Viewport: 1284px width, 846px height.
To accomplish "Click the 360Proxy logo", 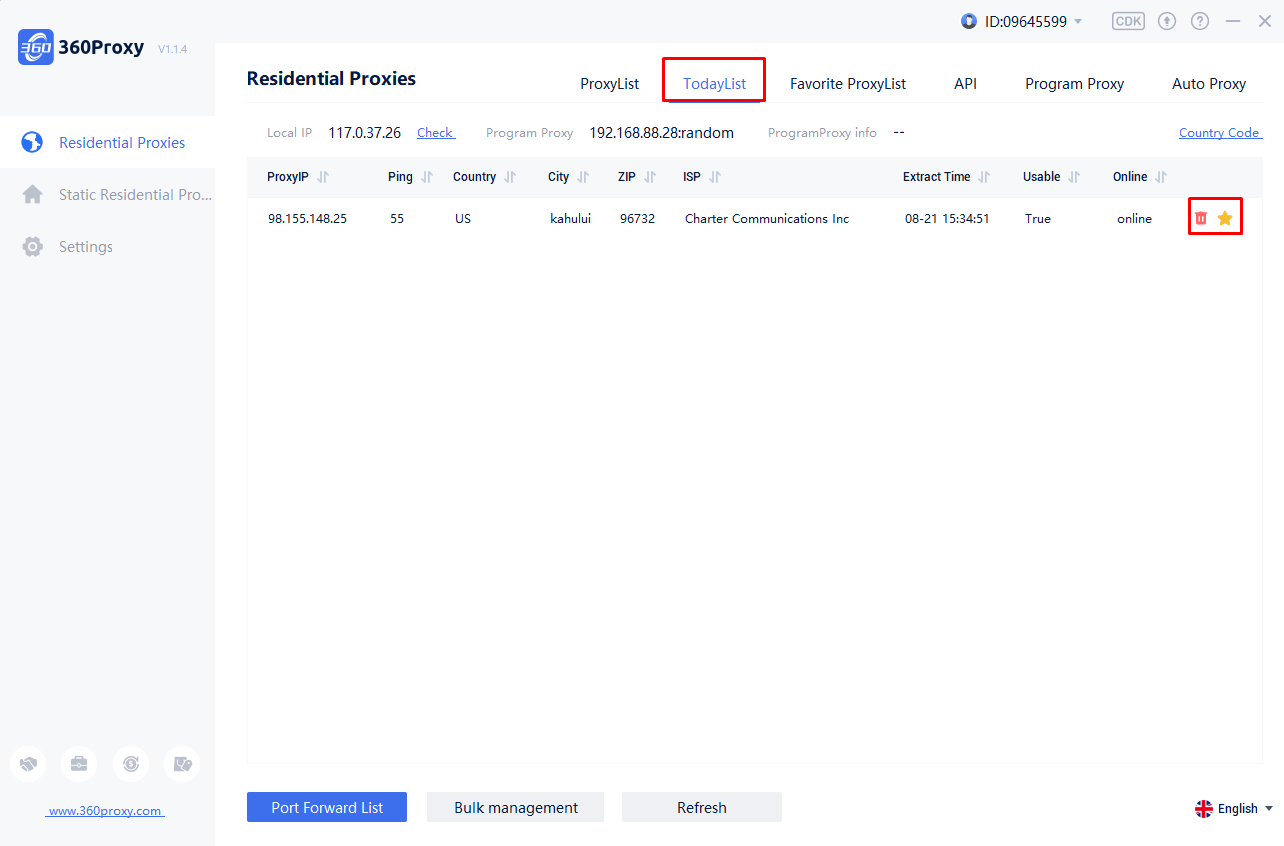I will (36, 47).
